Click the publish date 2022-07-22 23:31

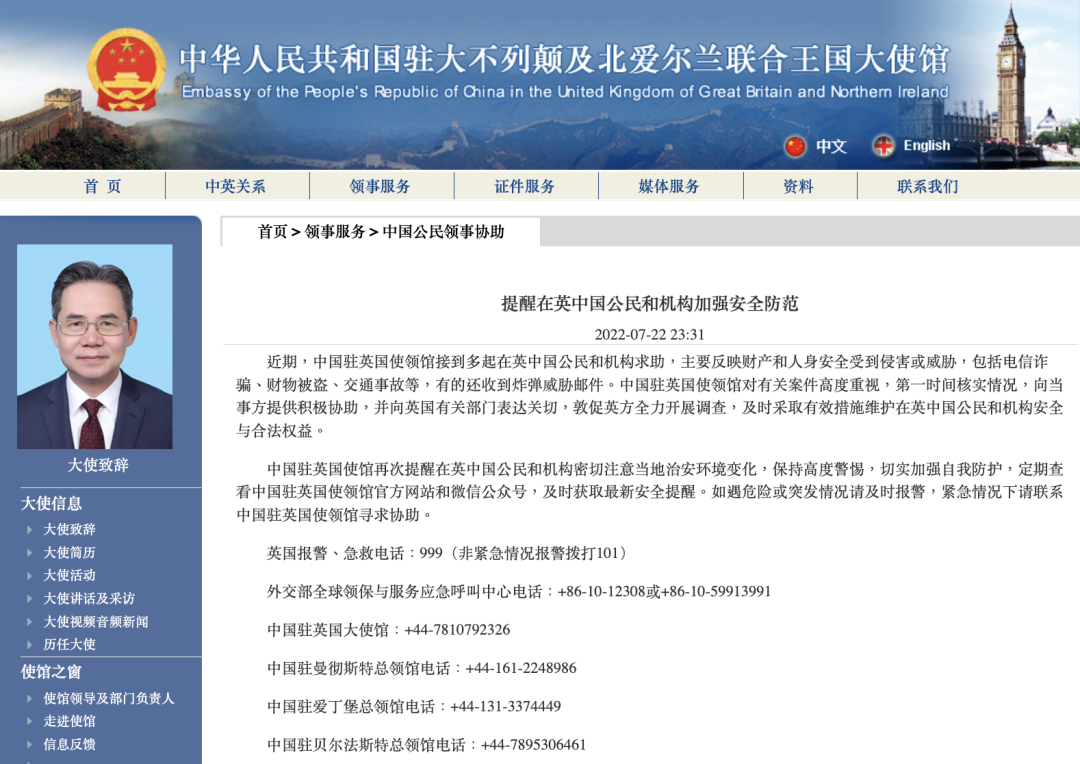pos(650,335)
